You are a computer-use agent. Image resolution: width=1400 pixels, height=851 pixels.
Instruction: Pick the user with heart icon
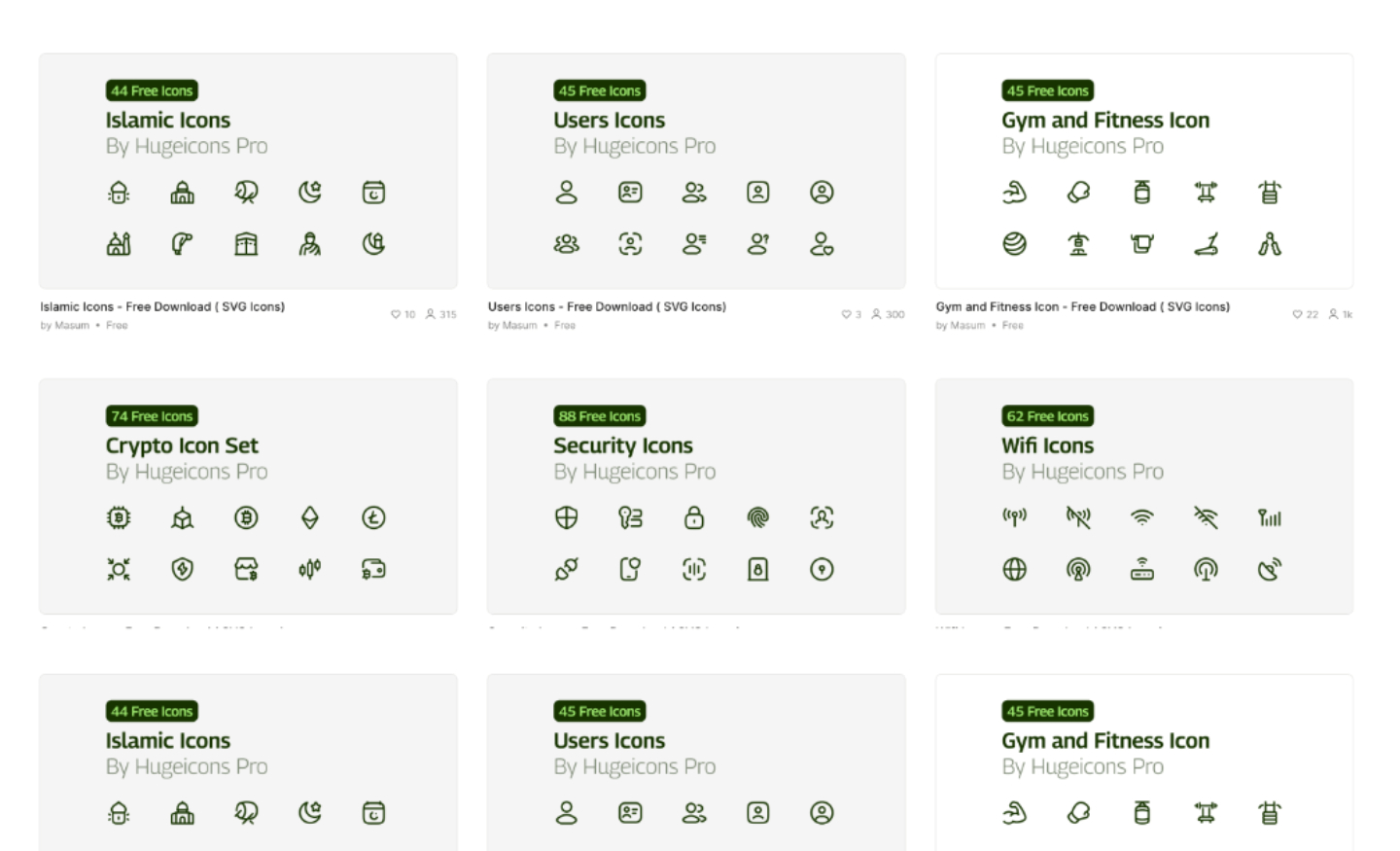point(822,244)
